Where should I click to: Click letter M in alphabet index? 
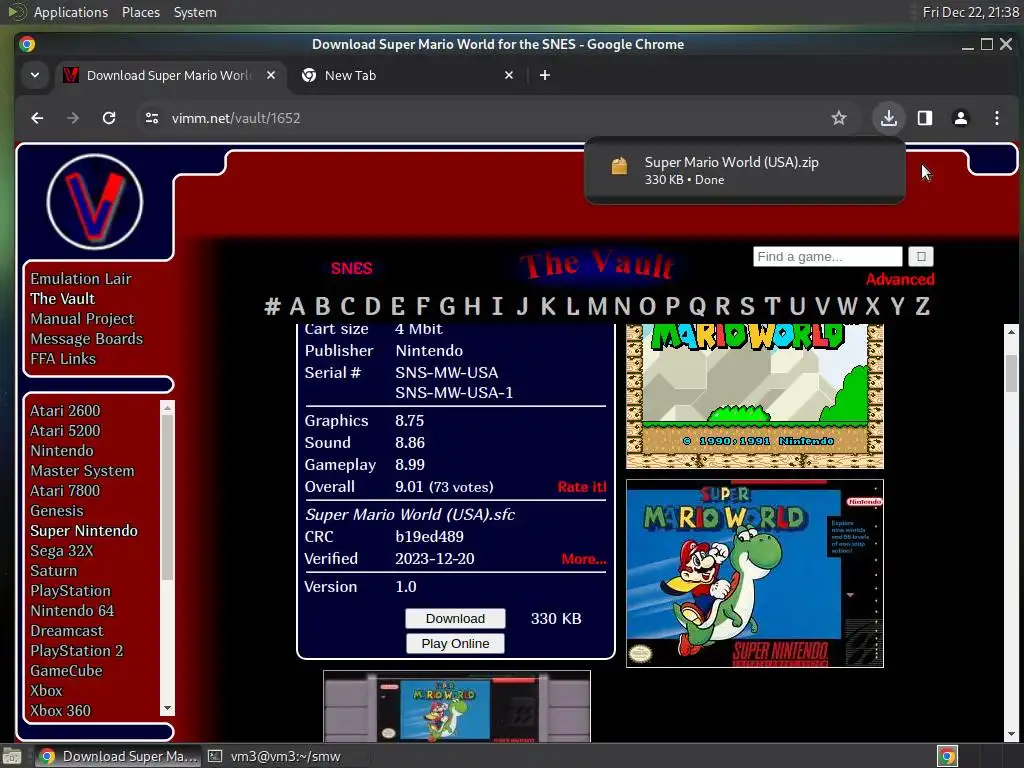click(597, 306)
